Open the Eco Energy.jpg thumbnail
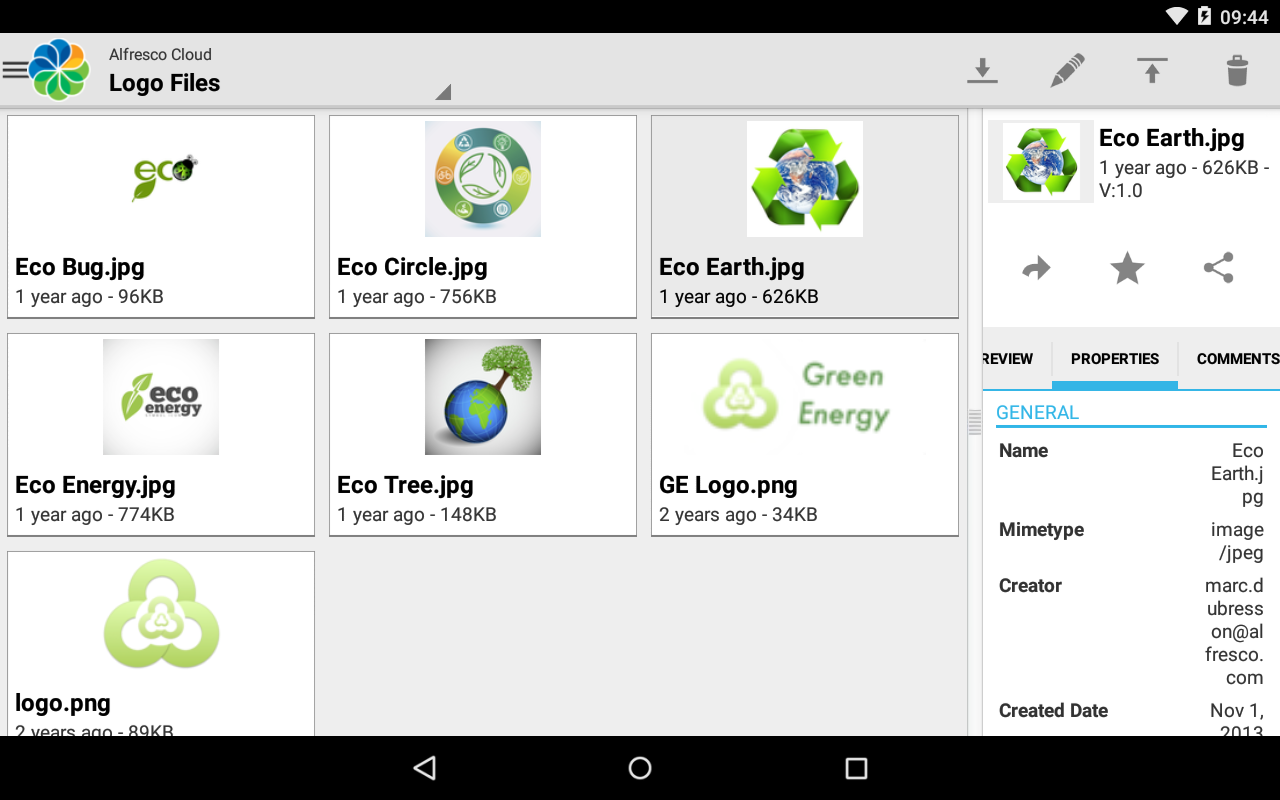 click(x=161, y=397)
